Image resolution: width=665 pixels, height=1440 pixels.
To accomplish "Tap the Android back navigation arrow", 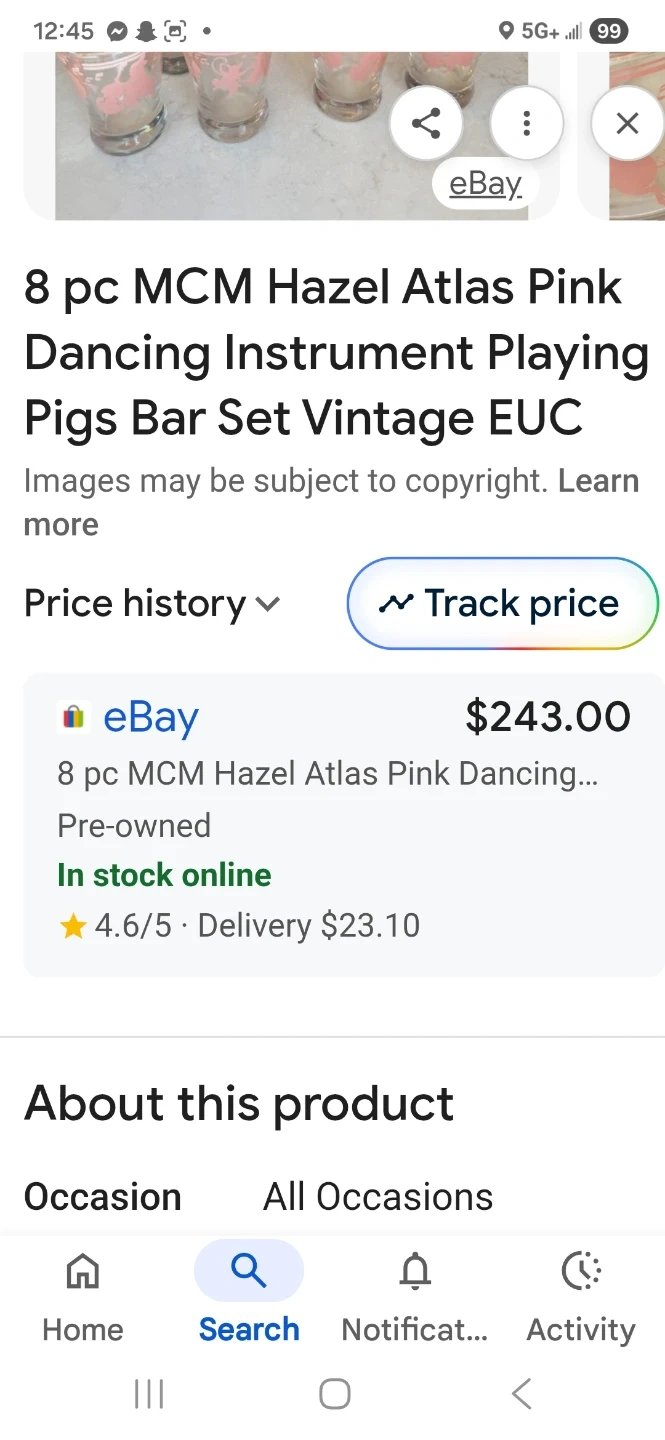I will (521, 1394).
